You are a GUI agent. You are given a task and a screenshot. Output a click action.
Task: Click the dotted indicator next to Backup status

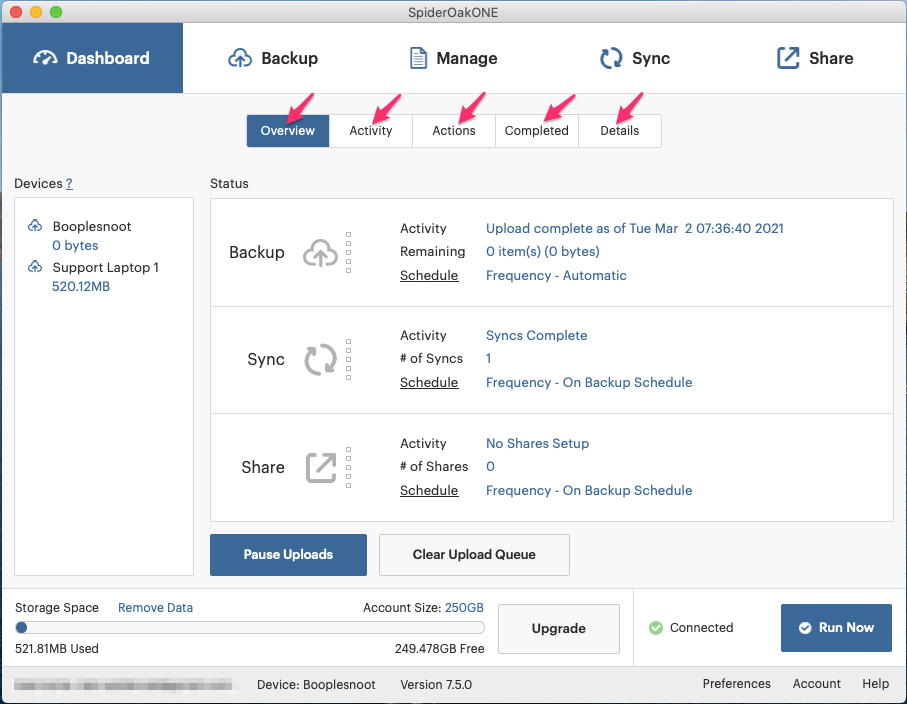point(348,252)
